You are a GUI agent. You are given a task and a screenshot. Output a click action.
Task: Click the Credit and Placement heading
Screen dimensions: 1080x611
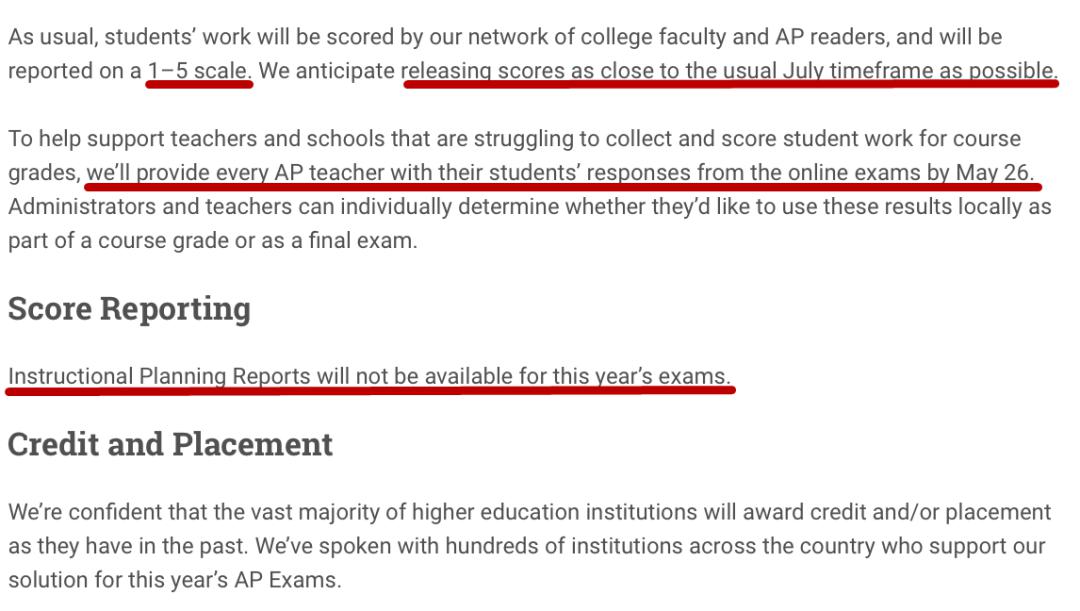pos(170,444)
